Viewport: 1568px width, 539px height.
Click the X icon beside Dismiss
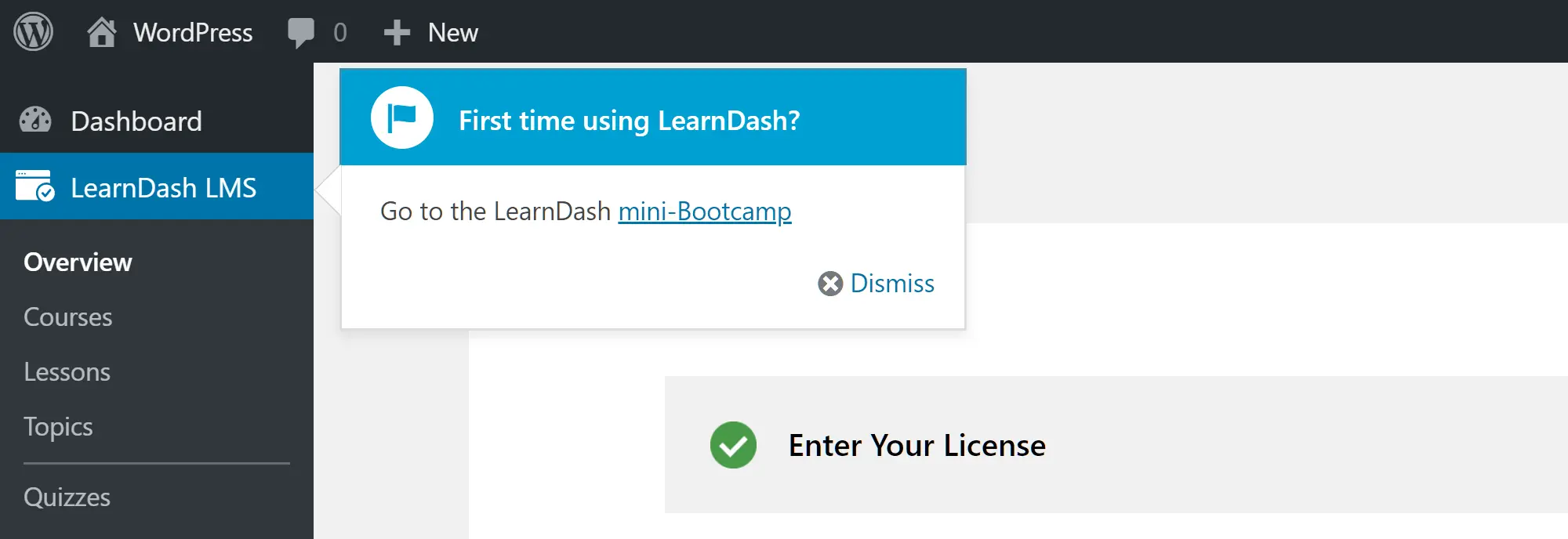click(x=829, y=284)
